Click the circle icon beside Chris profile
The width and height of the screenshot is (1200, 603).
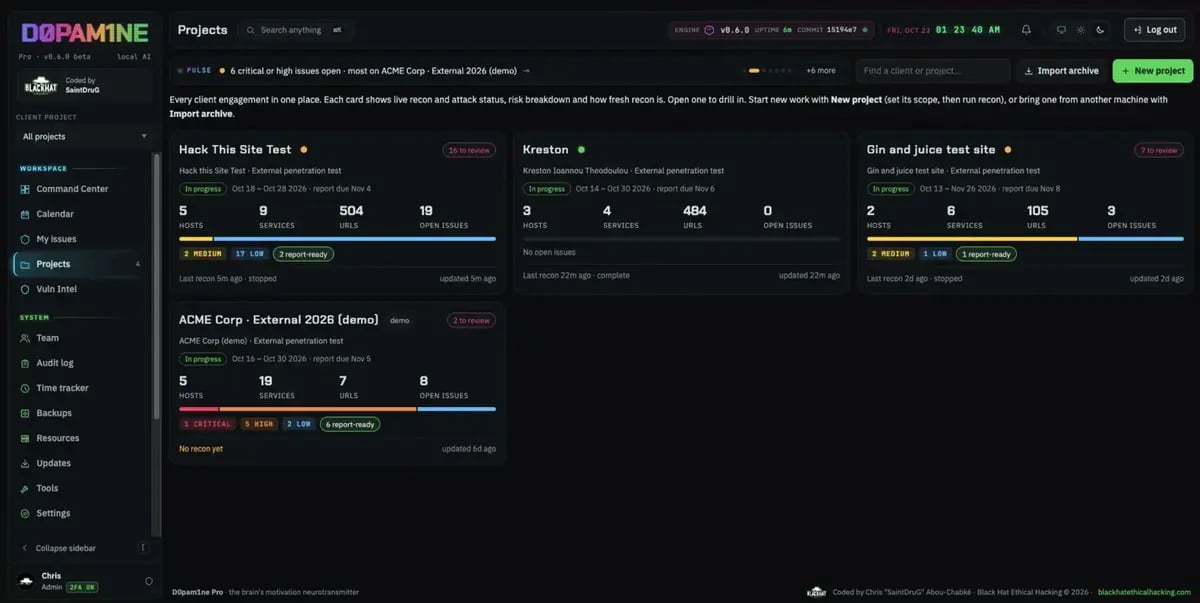[x=149, y=581]
